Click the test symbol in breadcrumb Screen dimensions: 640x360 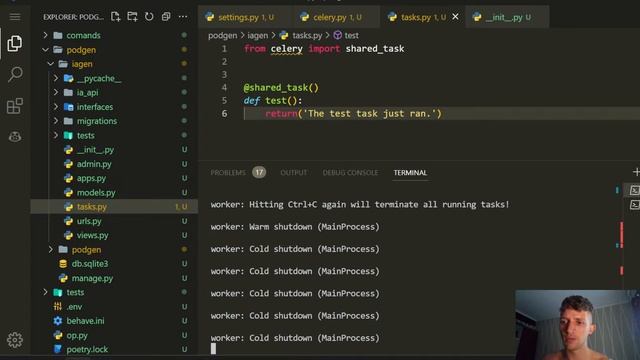coord(351,36)
